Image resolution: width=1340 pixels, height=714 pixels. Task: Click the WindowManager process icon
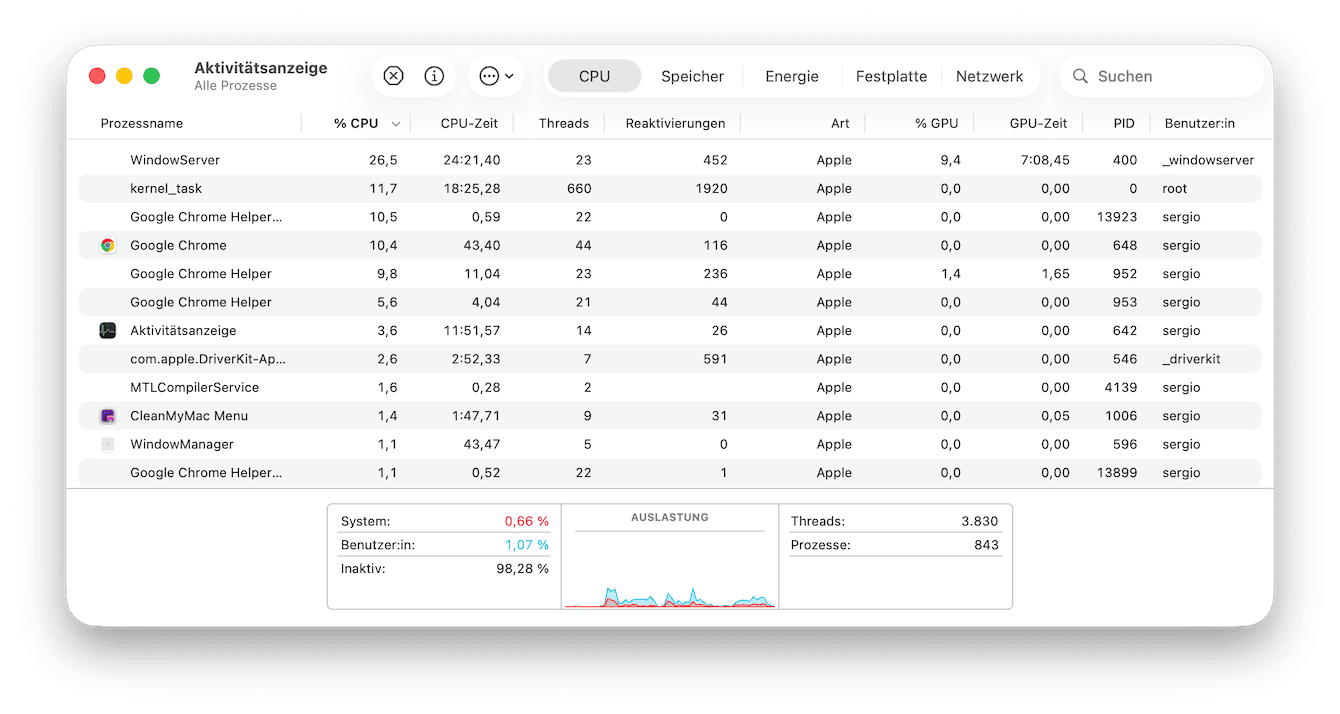(x=108, y=444)
